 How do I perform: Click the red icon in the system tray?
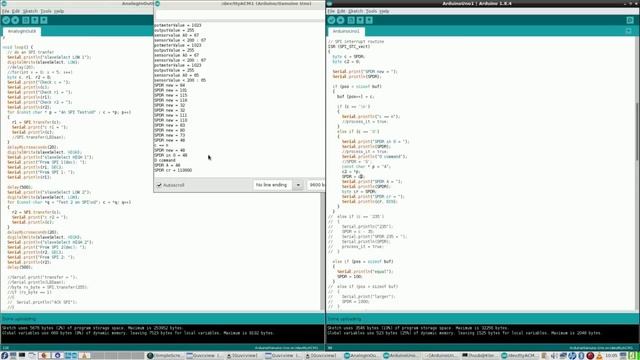590,356
